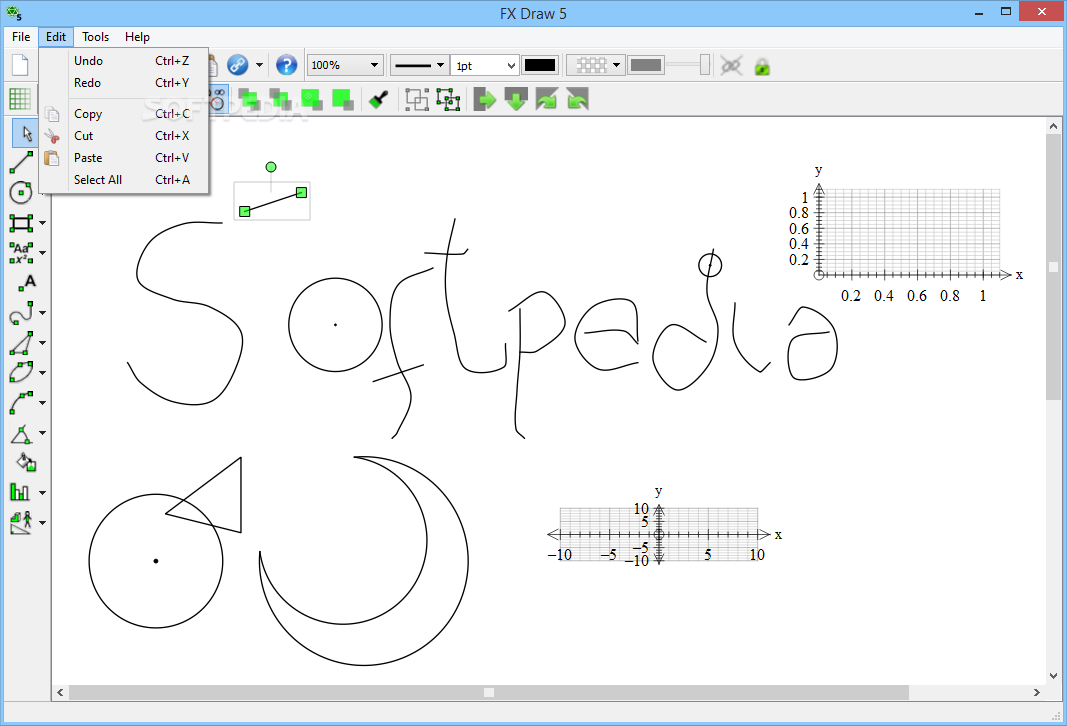The image size is (1067, 726).
Task: Expand the rectangle tool dropdown arrow
Action: (42, 223)
